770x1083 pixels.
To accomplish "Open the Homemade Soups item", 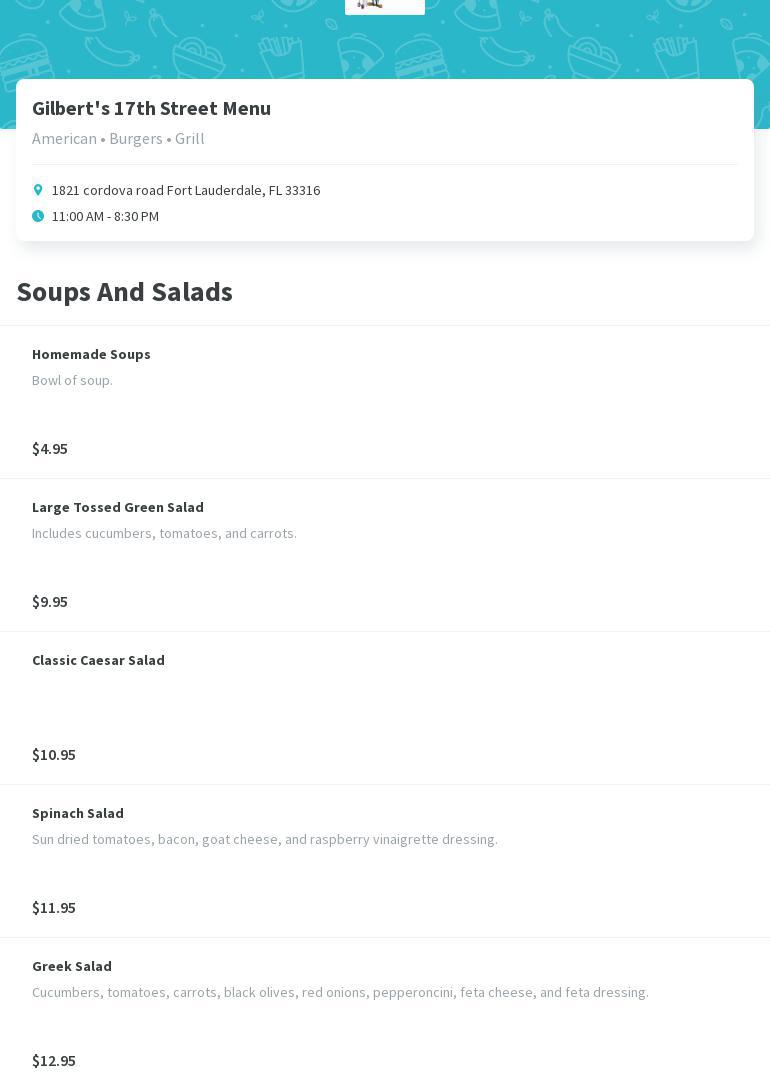I will click(91, 354).
